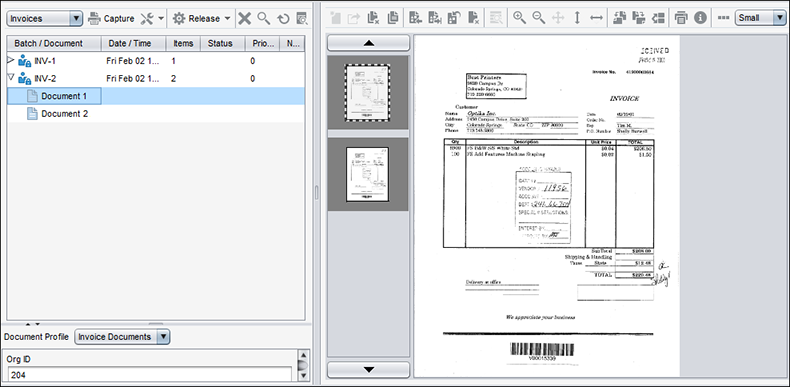Click the append page after icon
Screen dimensions: 790x387
(435, 18)
